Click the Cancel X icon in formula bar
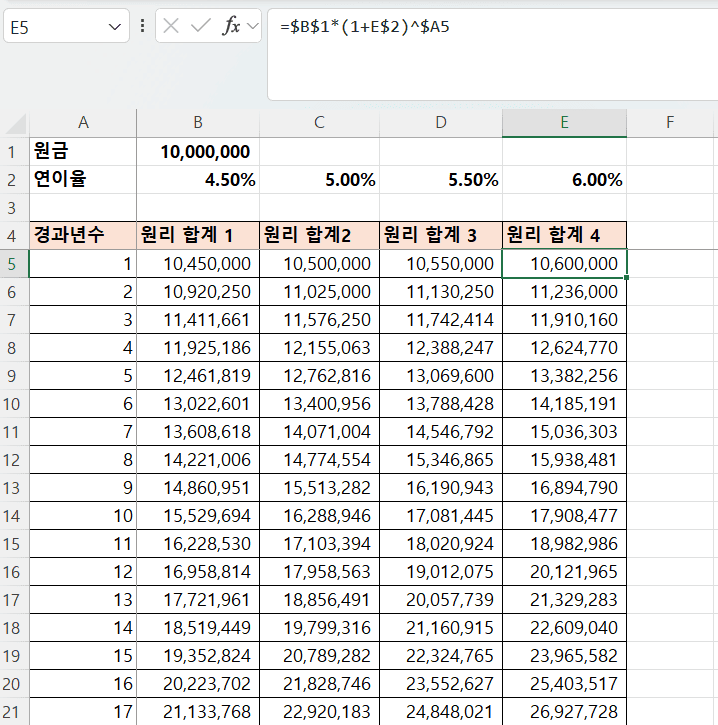 click(x=172, y=26)
